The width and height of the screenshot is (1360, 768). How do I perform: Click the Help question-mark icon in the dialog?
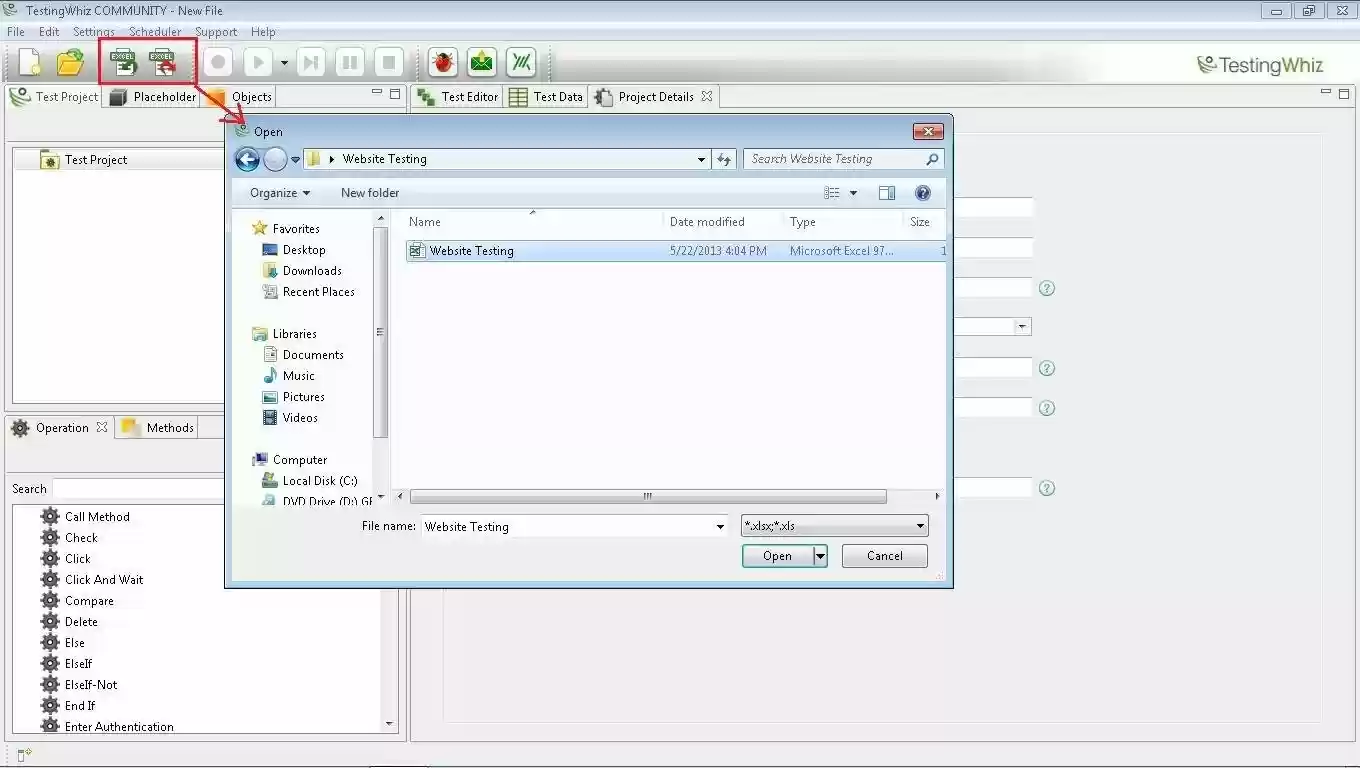point(922,192)
